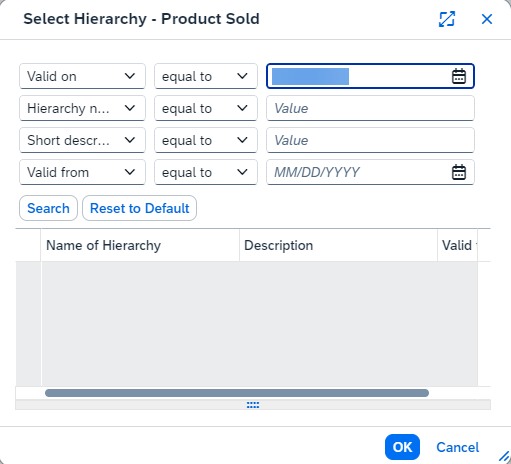The image size is (511, 464).
Task: Expand the Hierarchy name field dropdown
Action: click(82, 108)
